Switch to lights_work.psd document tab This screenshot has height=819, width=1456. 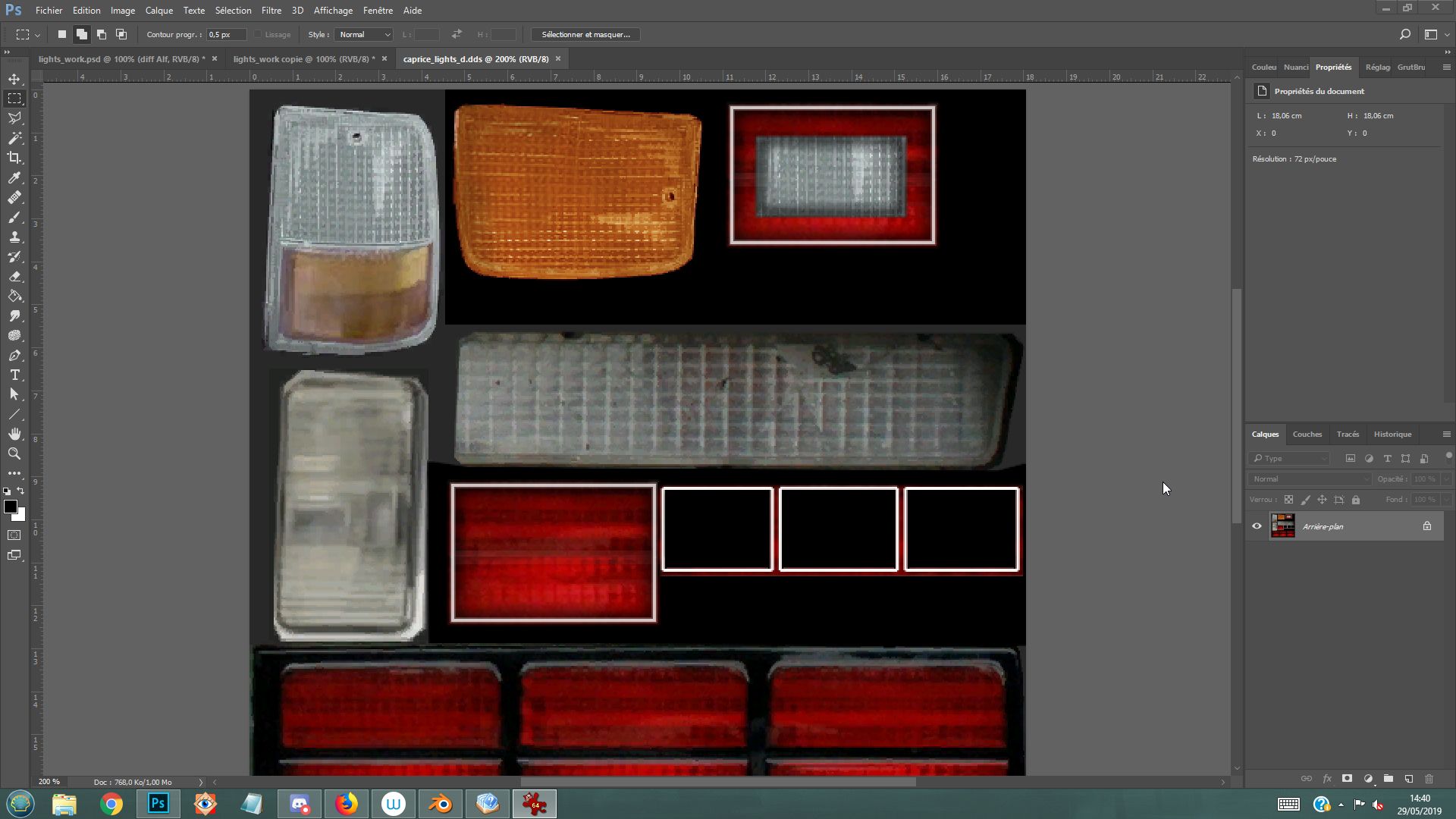coord(121,59)
